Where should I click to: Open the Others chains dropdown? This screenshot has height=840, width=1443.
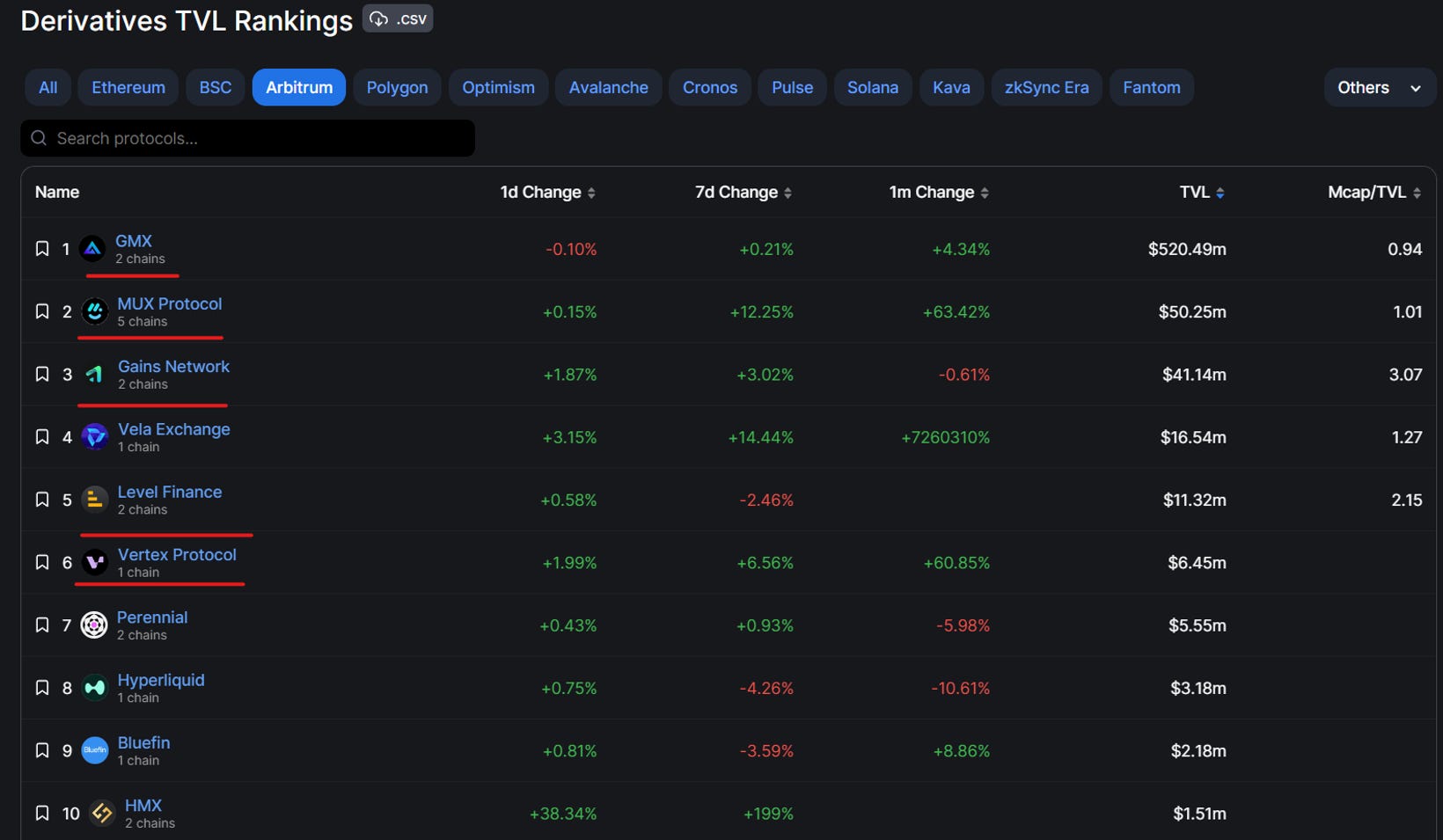click(1379, 88)
